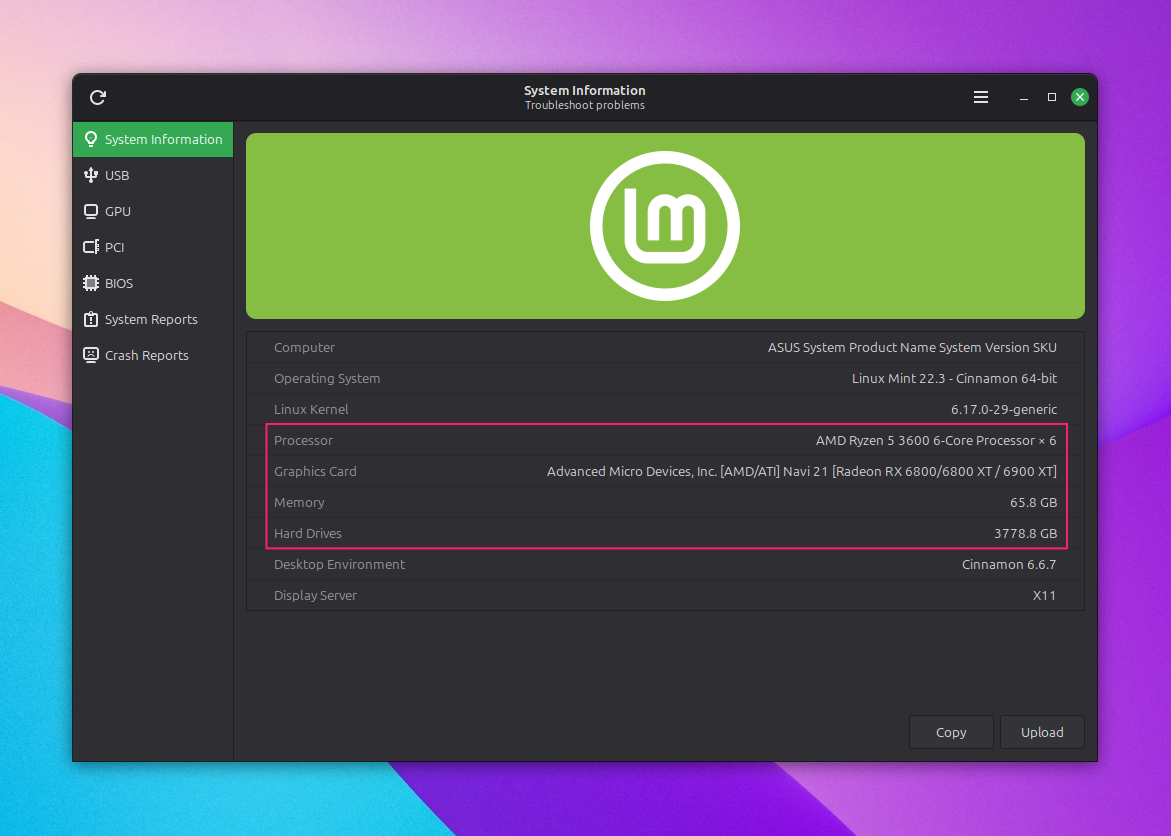Click the Operating System label
The height and width of the screenshot is (836, 1171).
pos(327,379)
